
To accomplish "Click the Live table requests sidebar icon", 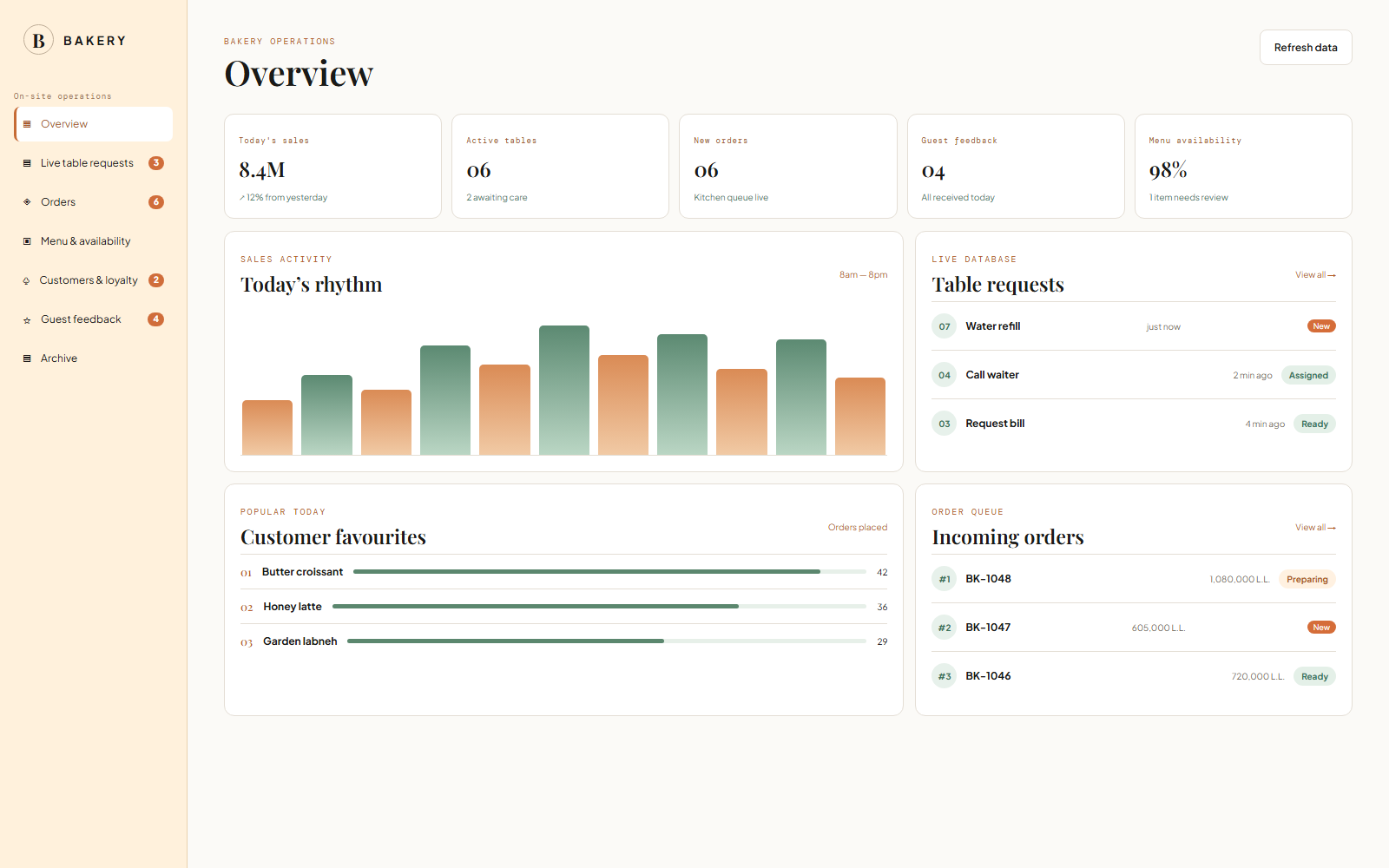I will 27,163.
